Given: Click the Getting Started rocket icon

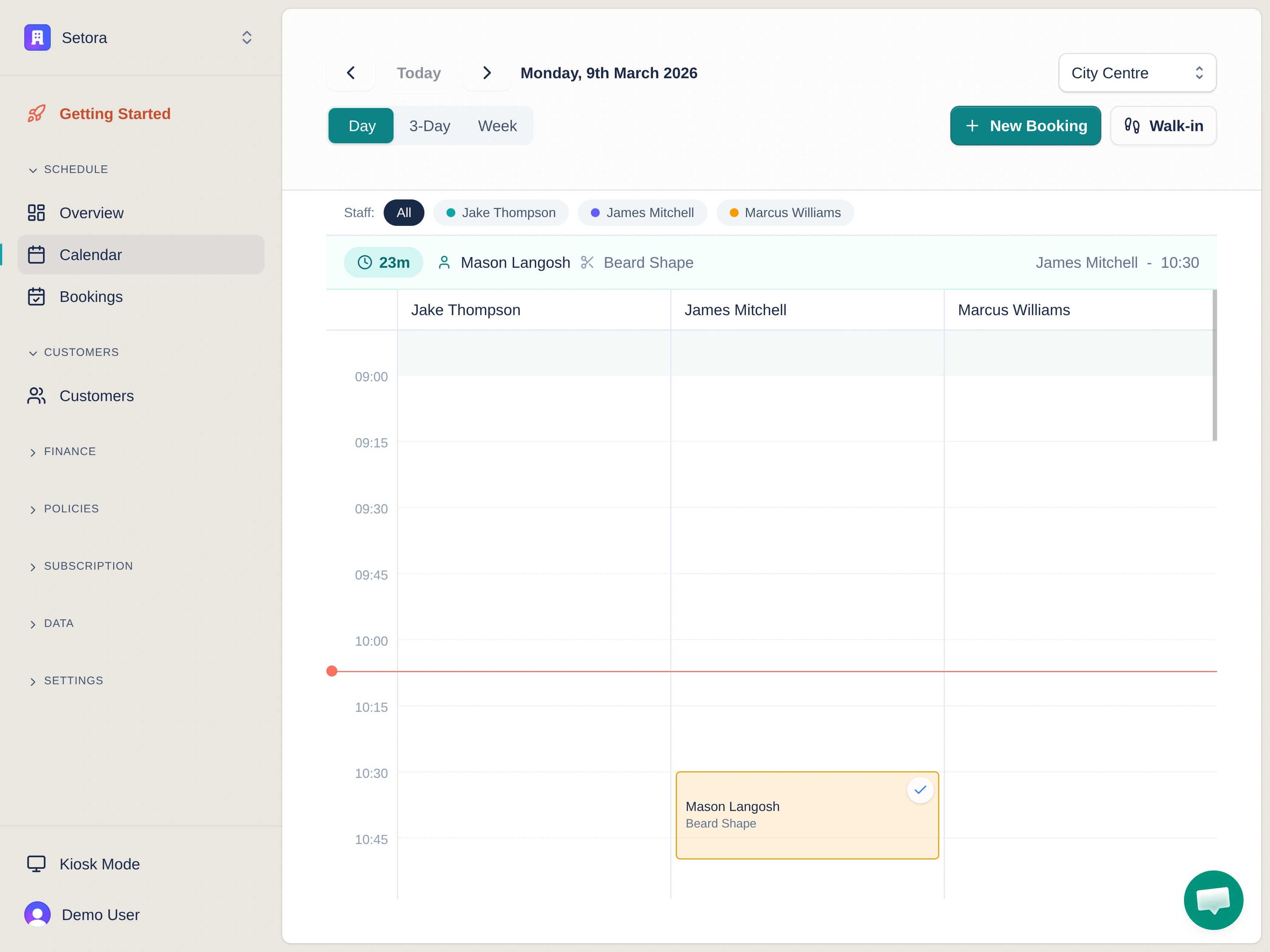Looking at the screenshot, I should pyautogui.click(x=36, y=113).
